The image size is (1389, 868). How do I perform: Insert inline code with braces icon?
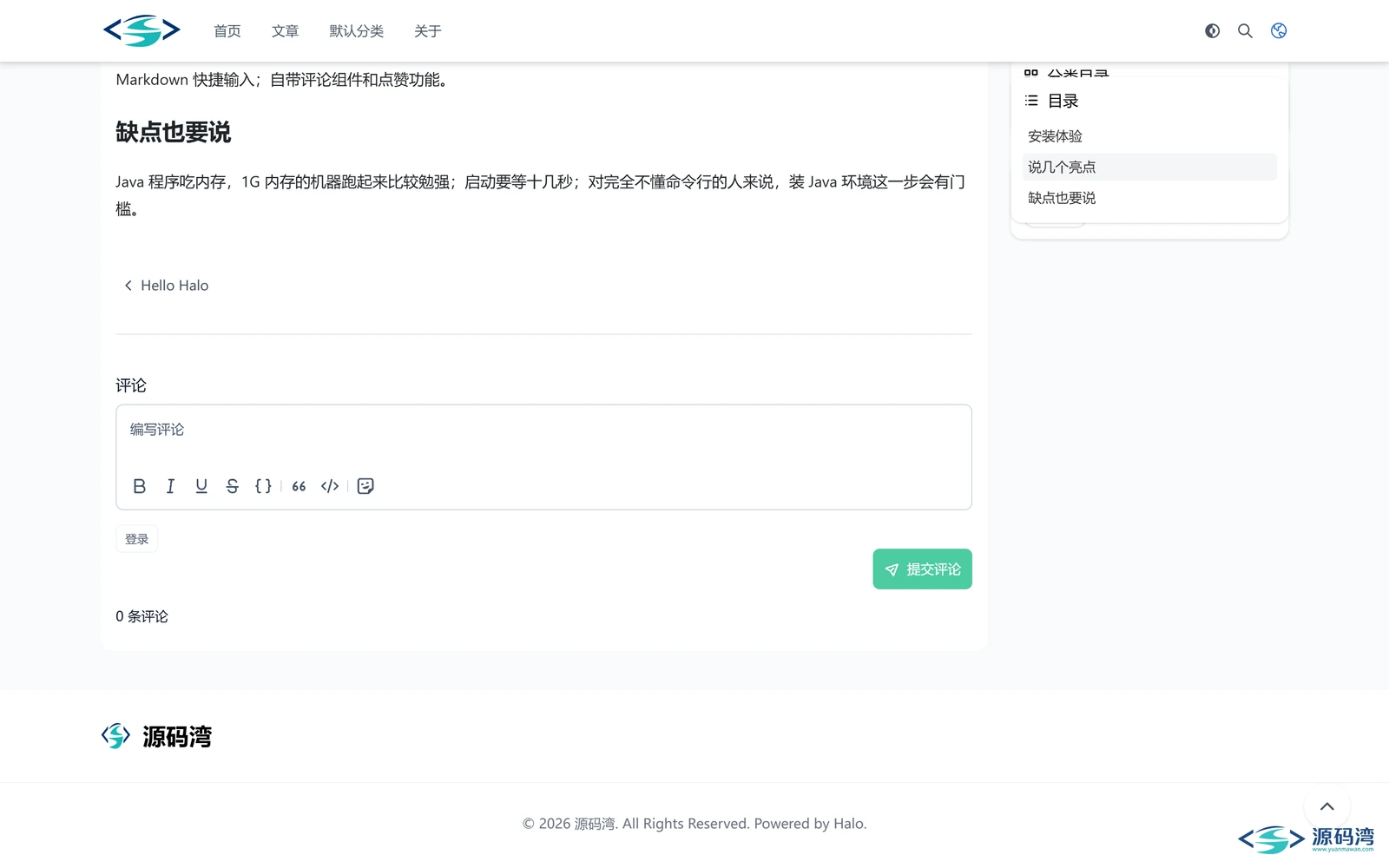pyautogui.click(x=263, y=486)
